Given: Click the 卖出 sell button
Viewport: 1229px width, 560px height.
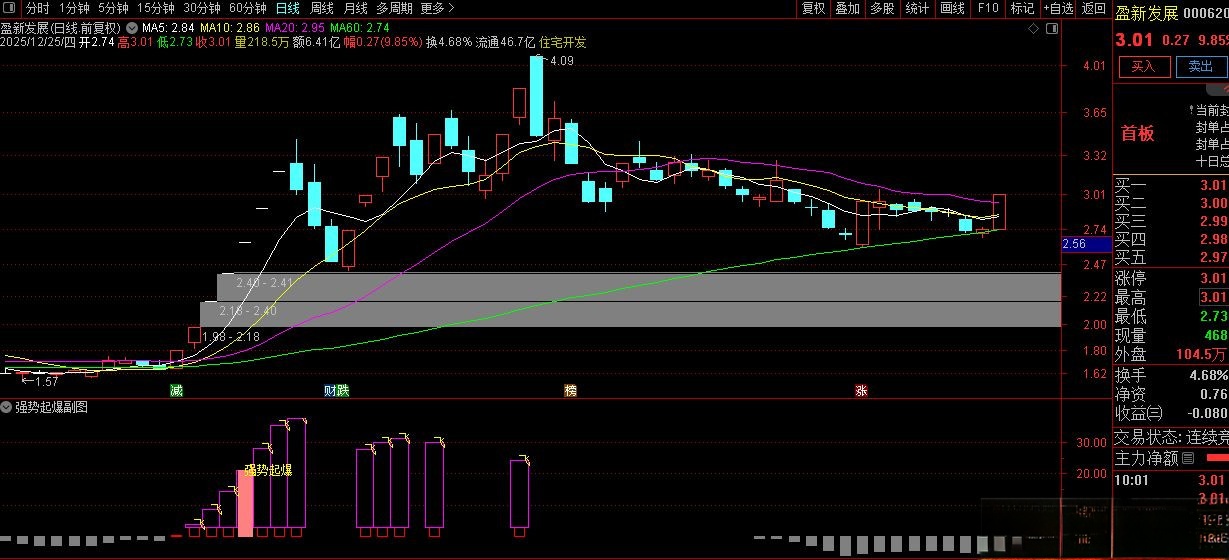Looking at the screenshot, I should coord(1200,67).
